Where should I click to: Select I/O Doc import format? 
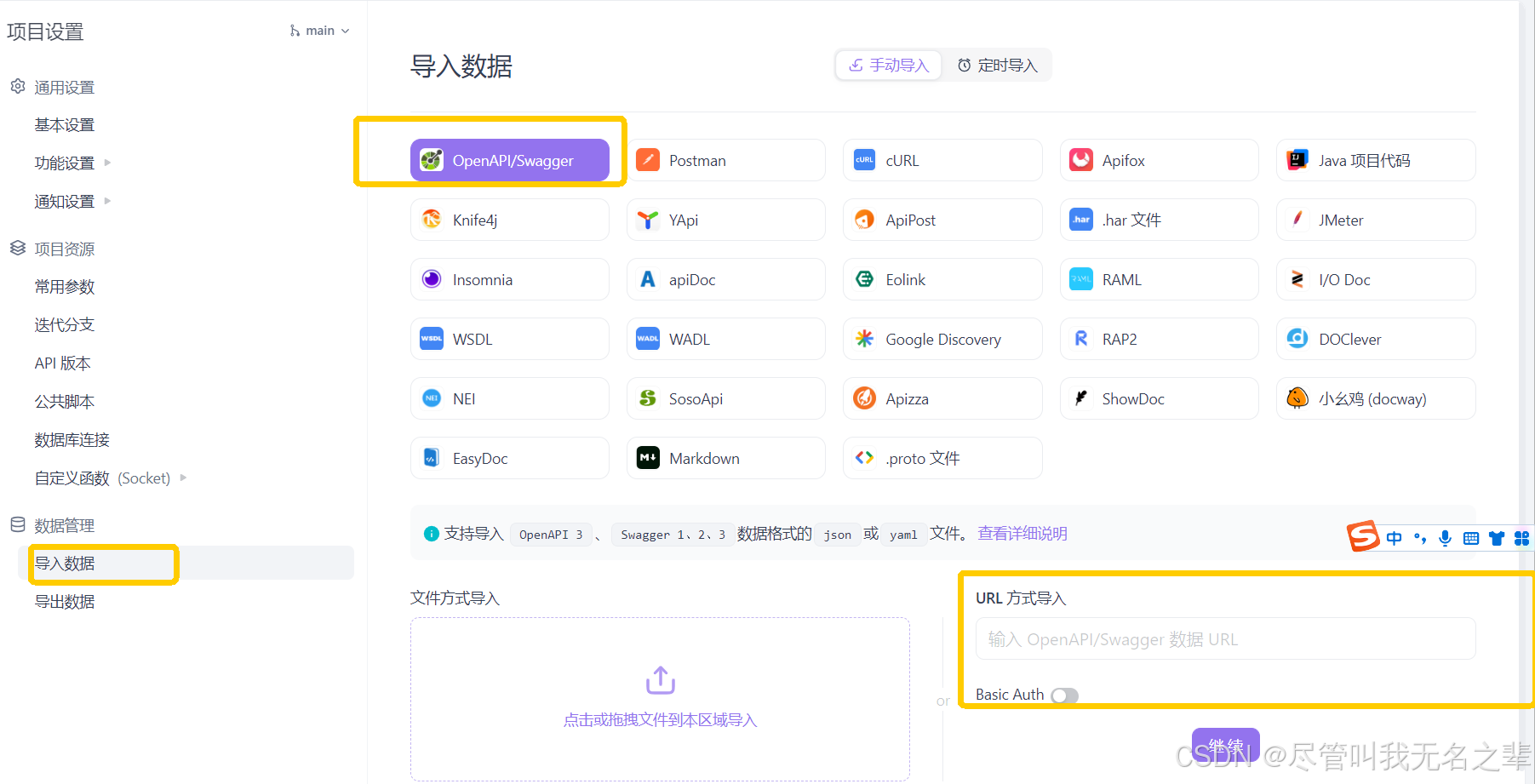[1376, 279]
